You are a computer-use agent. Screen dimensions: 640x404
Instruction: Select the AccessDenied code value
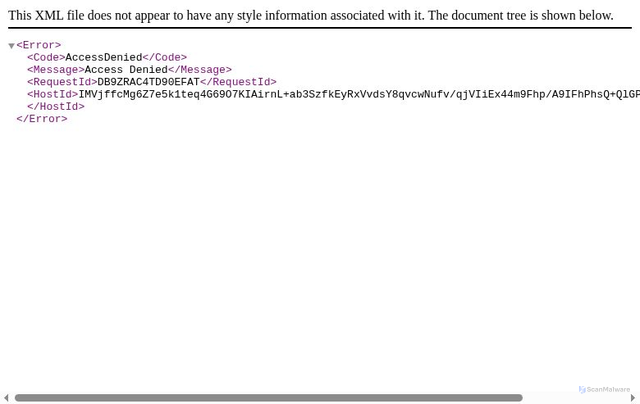[104, 58]
